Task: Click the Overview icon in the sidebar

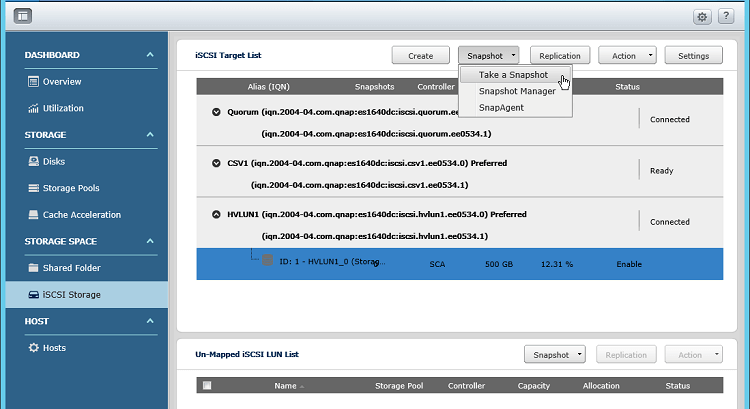Action: [x=33, y=82]
